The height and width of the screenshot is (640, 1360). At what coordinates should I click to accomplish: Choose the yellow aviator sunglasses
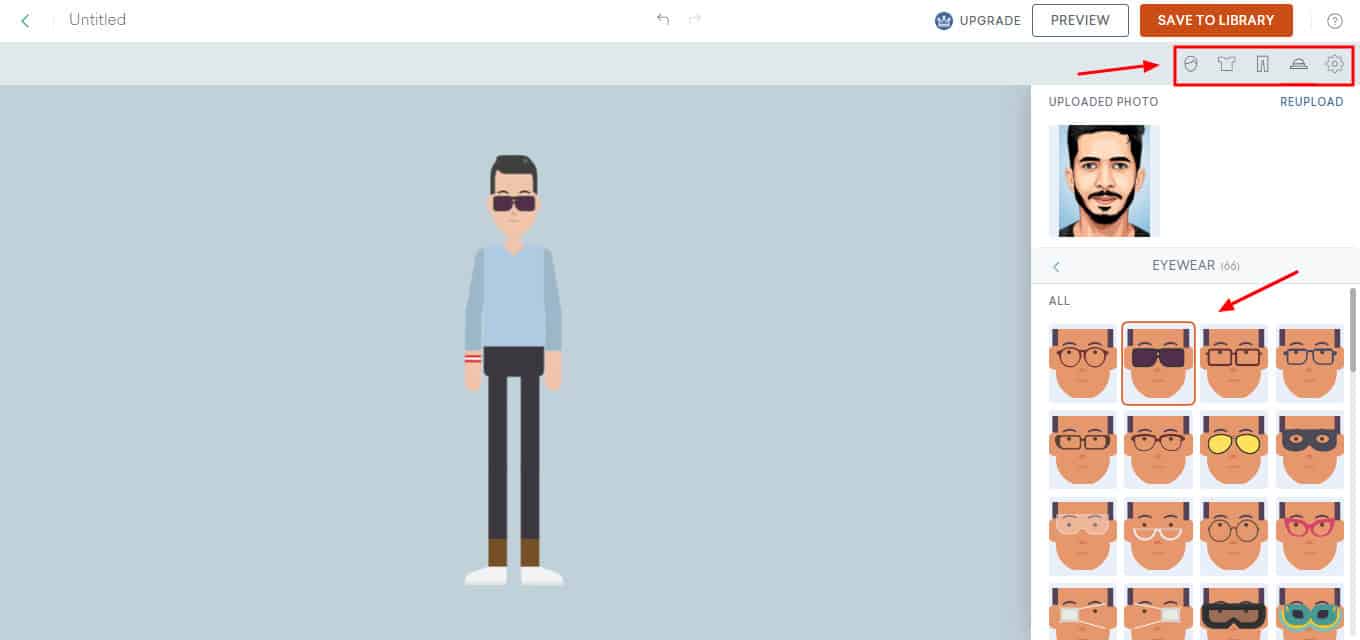click(x=1233, y=449)
